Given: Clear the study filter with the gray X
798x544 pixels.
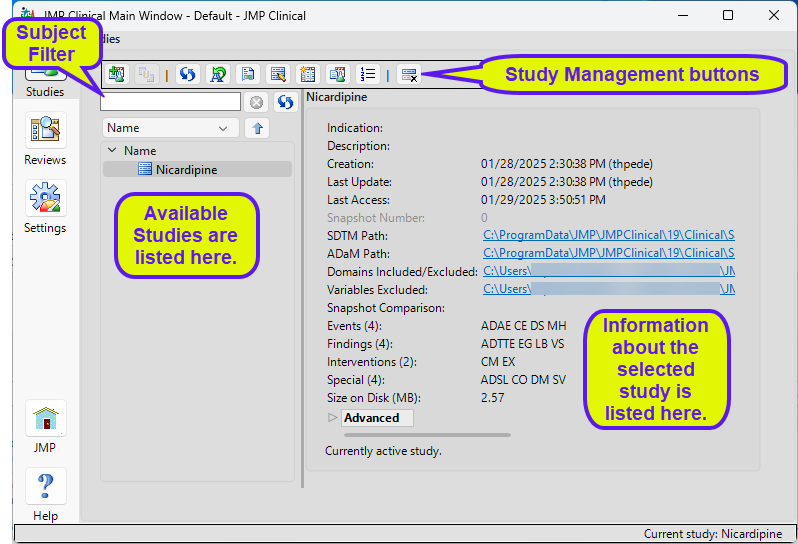Looking at the screenshot, I should click(x=256, y=102).
